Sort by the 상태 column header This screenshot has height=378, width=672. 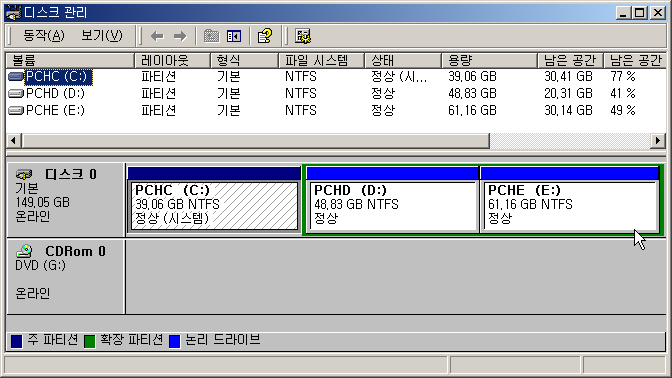click(x=403, y=60)
